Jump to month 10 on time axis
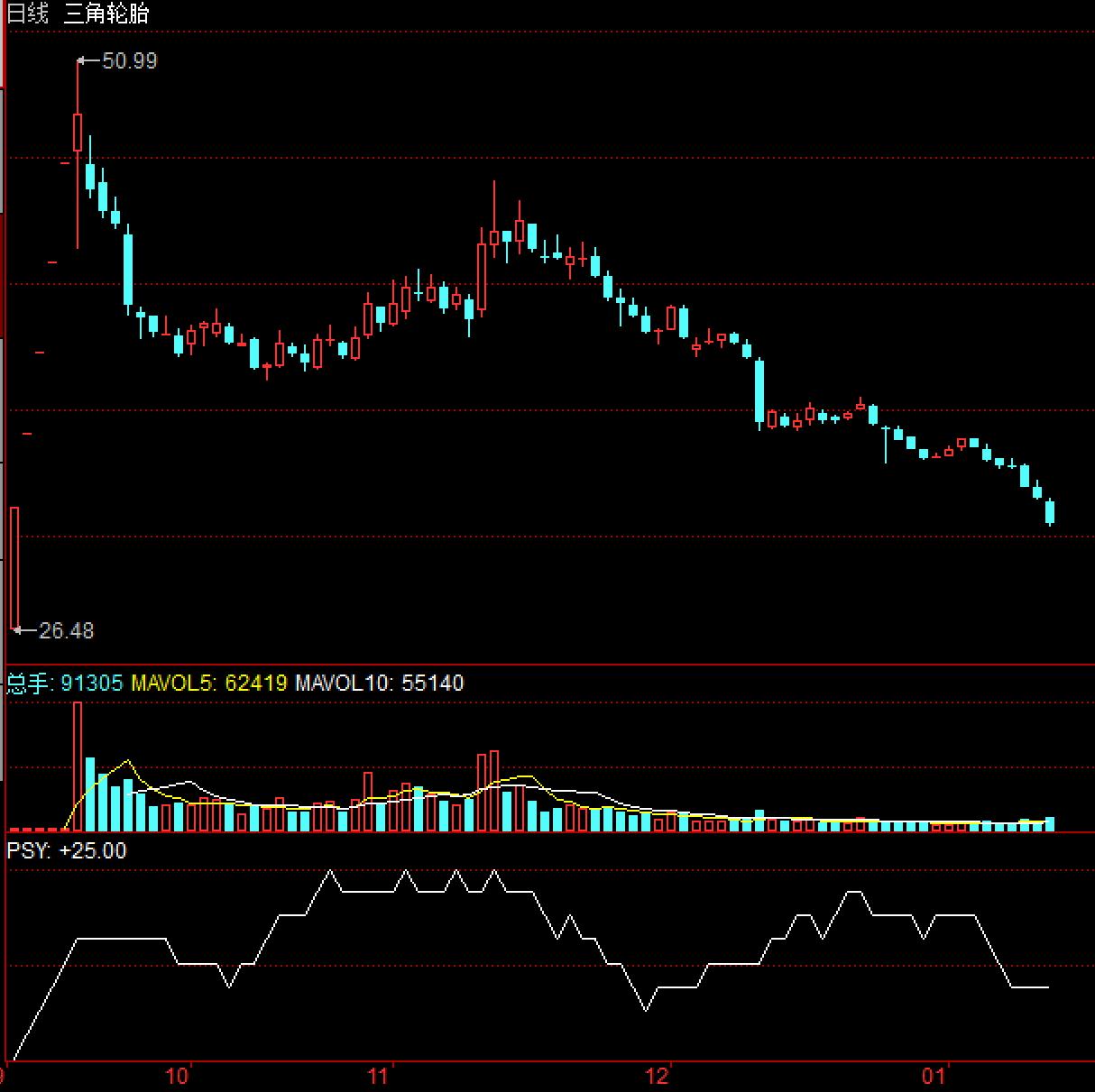The height and width of the screenshot is (1092, 1095). pyautogui.click(x=178, y=1076)
